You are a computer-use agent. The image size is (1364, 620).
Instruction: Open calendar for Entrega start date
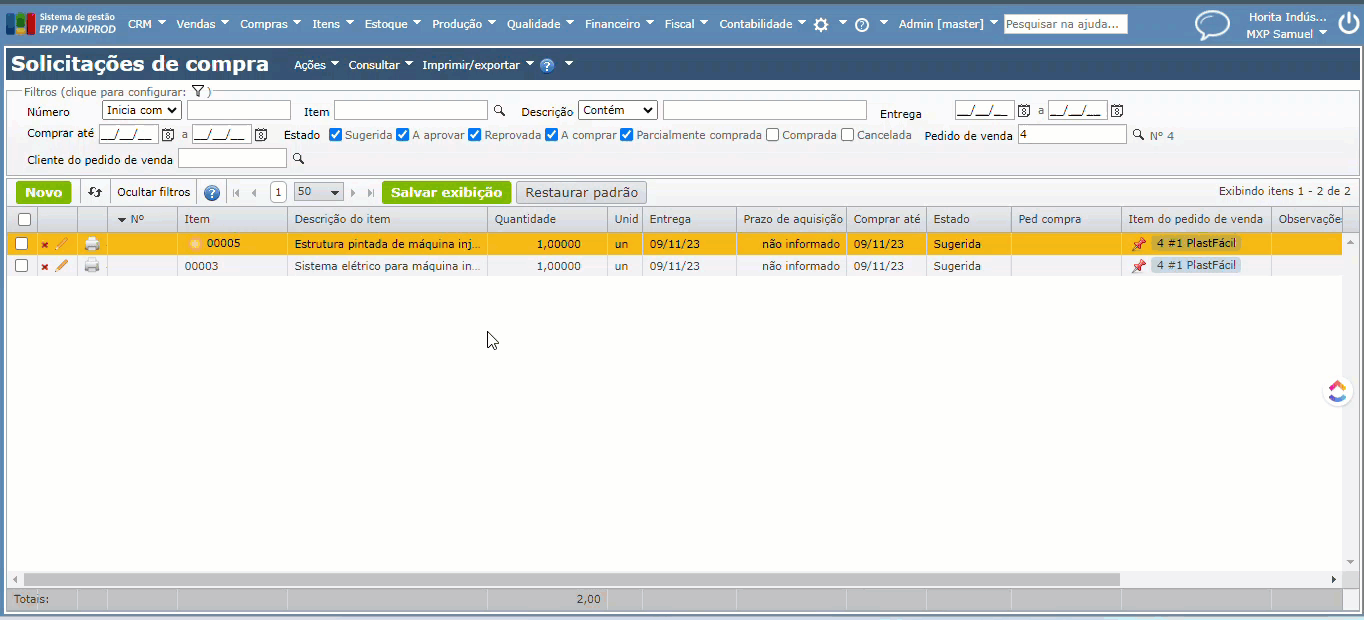pos(1024,111)
